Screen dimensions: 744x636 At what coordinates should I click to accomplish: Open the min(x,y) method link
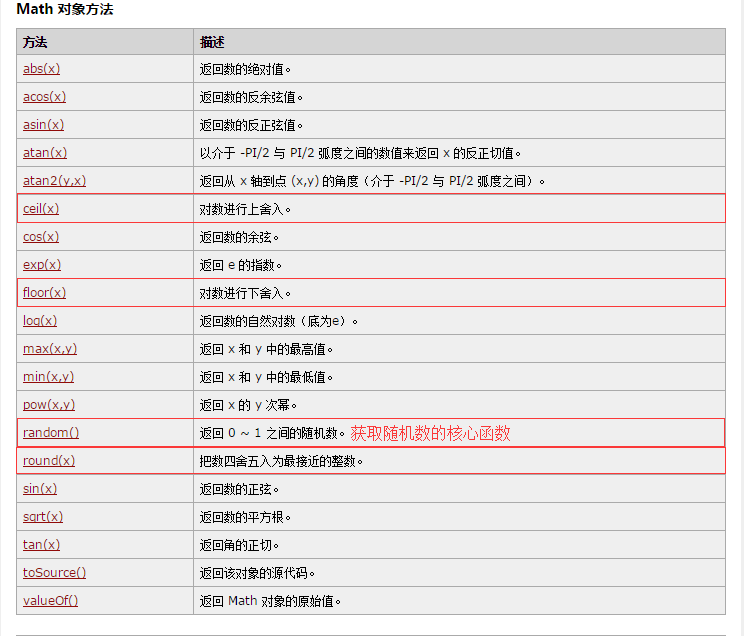48,377
